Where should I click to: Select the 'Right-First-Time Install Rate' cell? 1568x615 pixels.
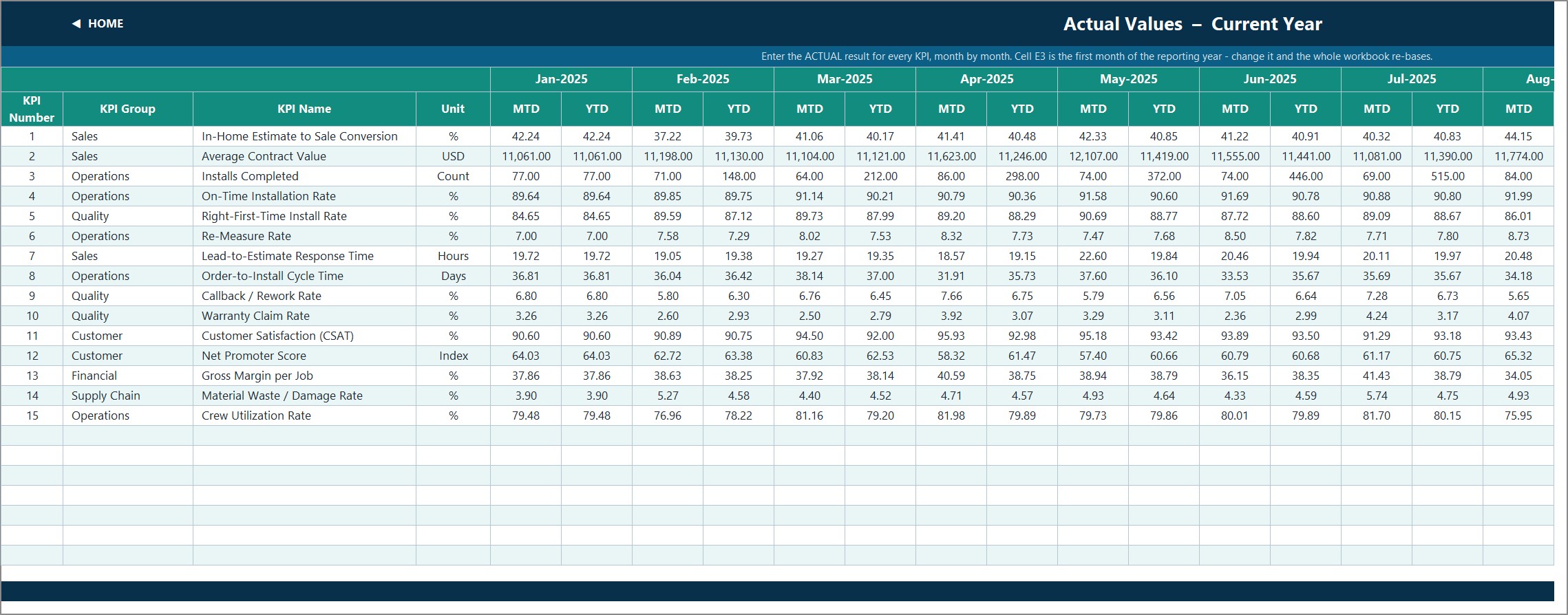click(x=304, y=216)
